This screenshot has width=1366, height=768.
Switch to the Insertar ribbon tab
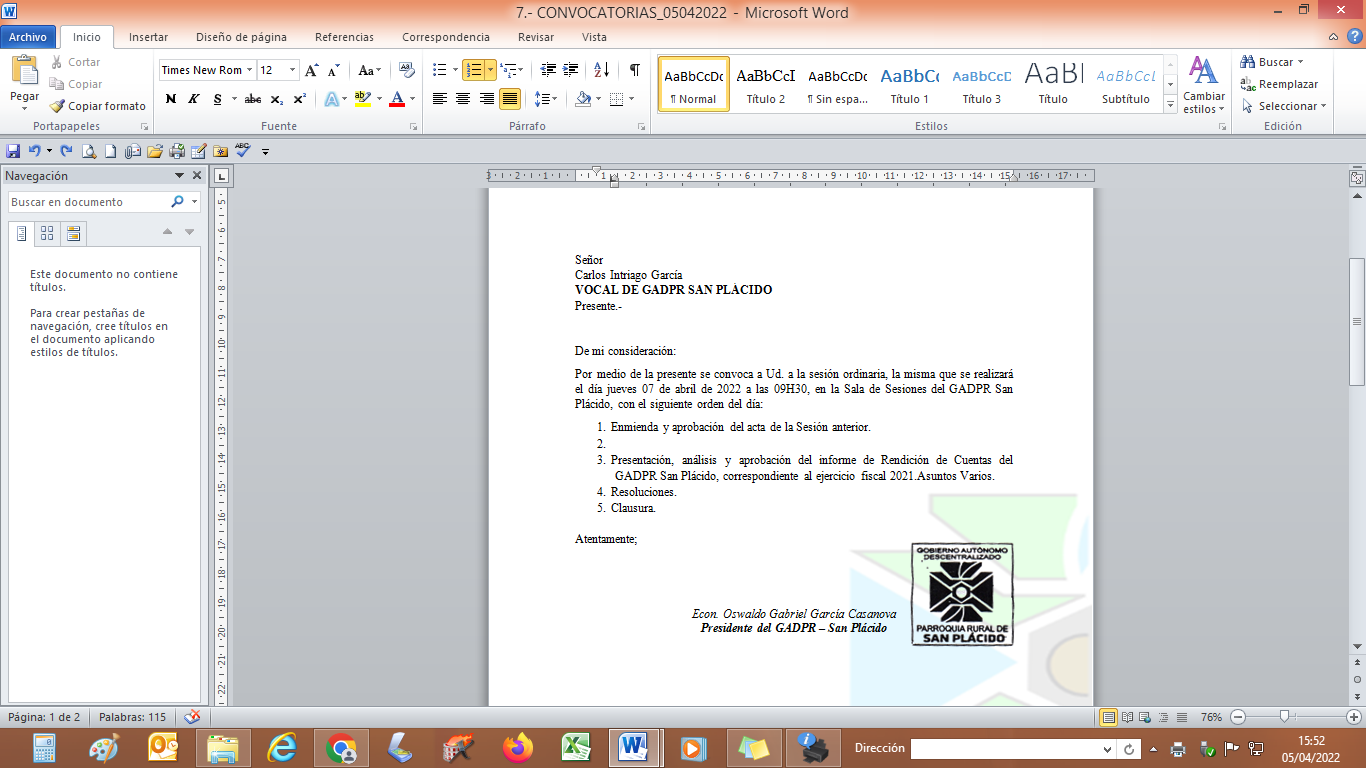(148, 37)
